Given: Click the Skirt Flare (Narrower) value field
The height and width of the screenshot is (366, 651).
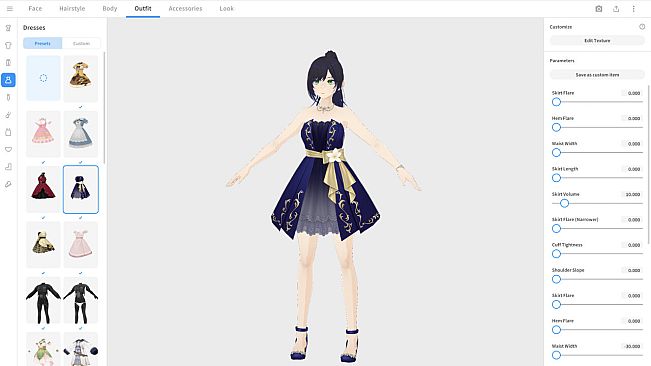Looking at the screenshot, I should pos(632,220).
